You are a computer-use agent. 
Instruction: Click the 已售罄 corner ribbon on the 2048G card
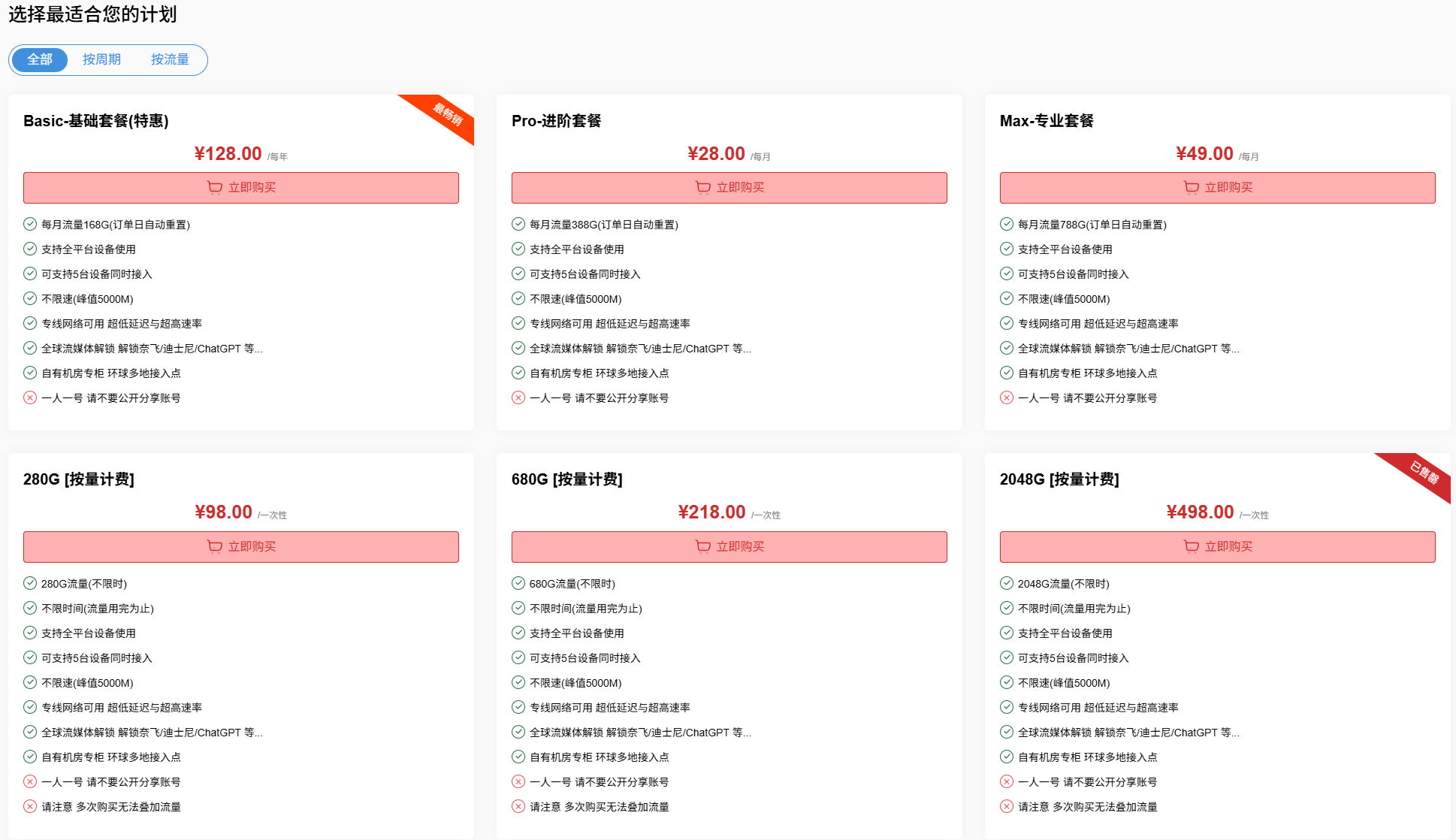pyautogui.click(x=1424, y=473)
